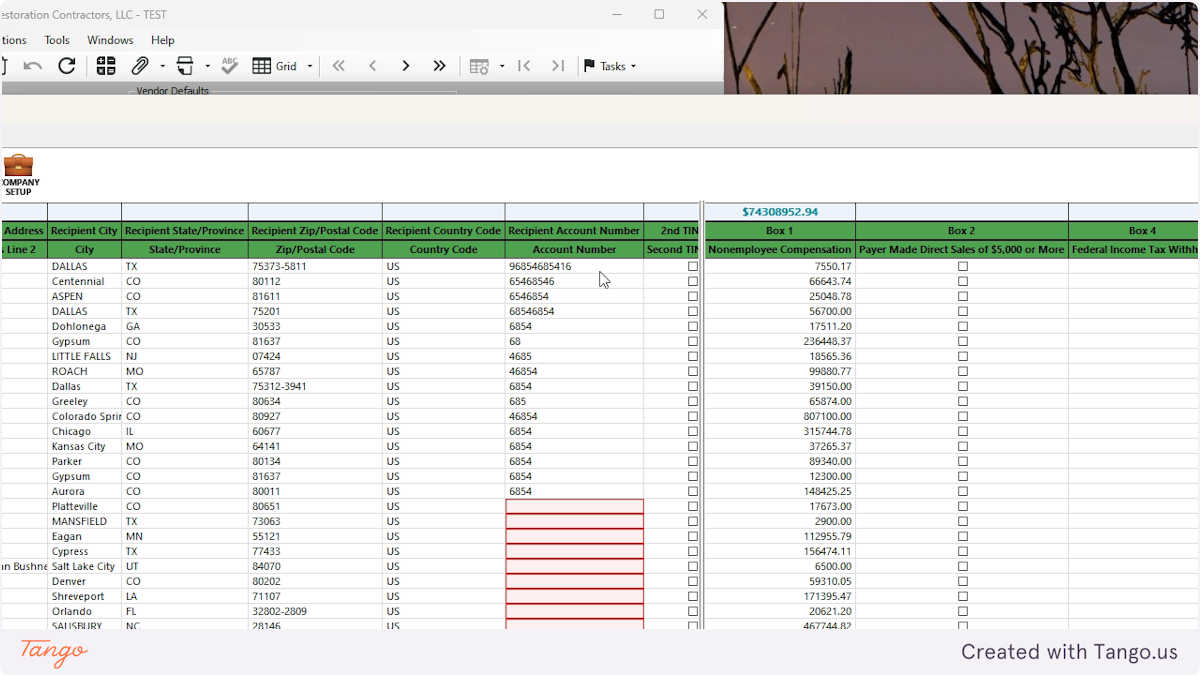Open Tasks with the flag icon
This screenshot has width=1200, height=675.
(604, 66)
